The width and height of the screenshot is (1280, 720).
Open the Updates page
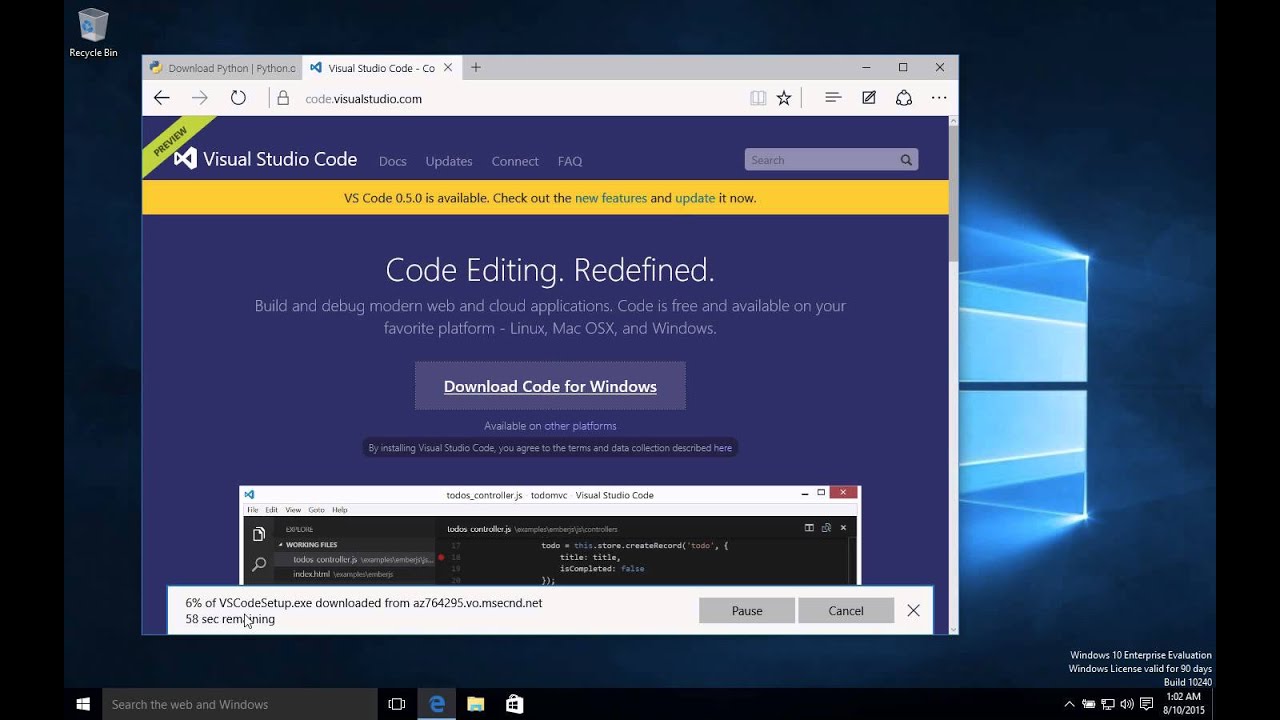[x=449, y=161]
